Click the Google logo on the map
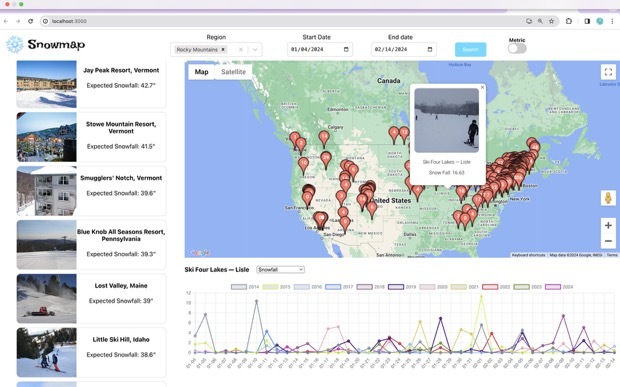 pyautogui.click(x=199, y=252)
